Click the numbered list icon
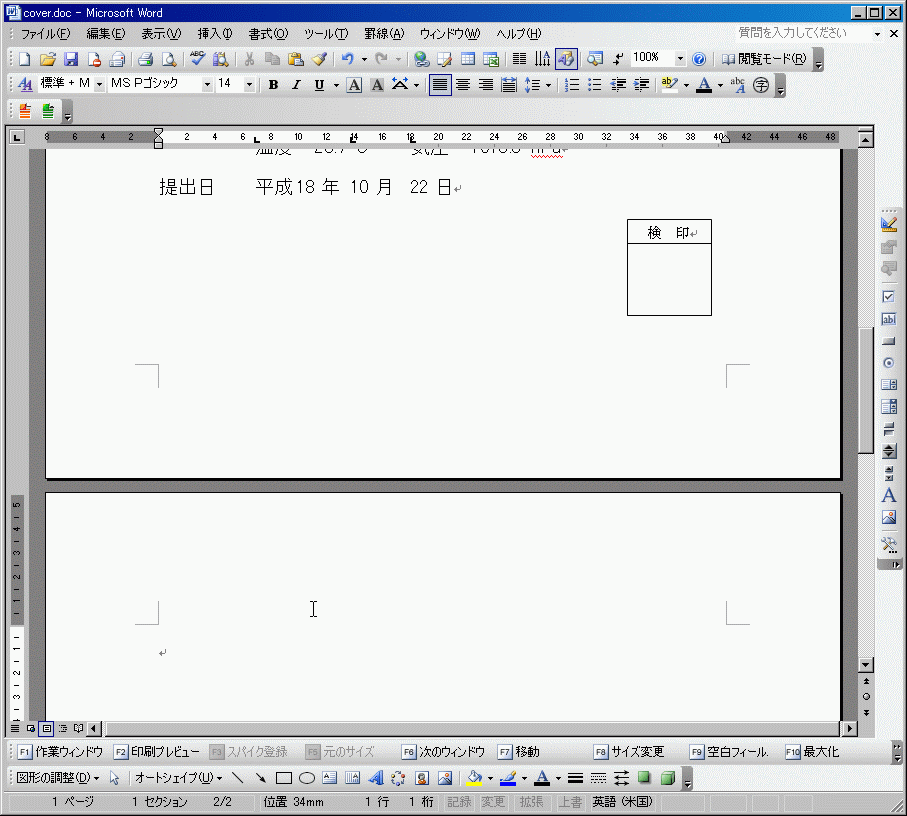Viewport: 907px width, 816px height. click(x=572, y=85)
